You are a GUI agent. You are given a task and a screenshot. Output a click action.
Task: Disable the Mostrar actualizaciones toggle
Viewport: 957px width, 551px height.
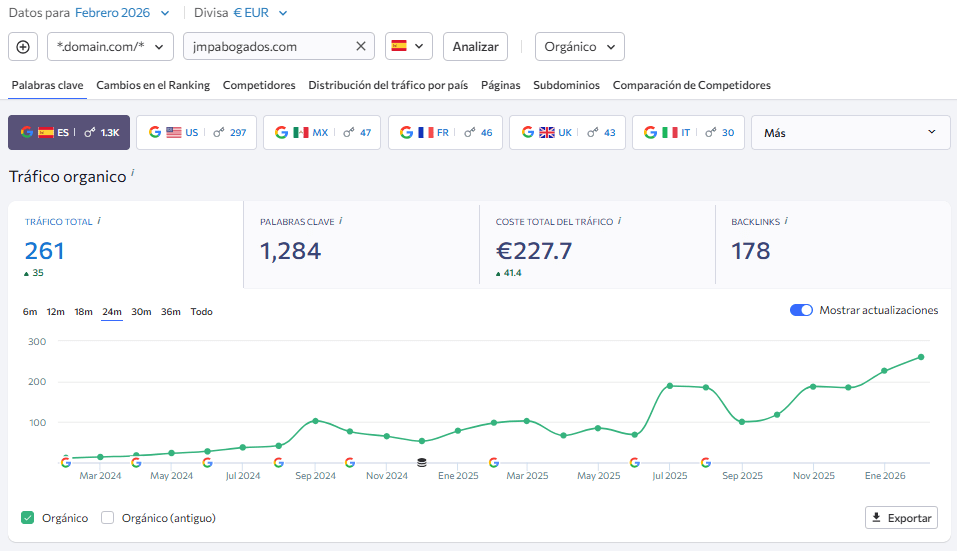(x=801, y=310)
